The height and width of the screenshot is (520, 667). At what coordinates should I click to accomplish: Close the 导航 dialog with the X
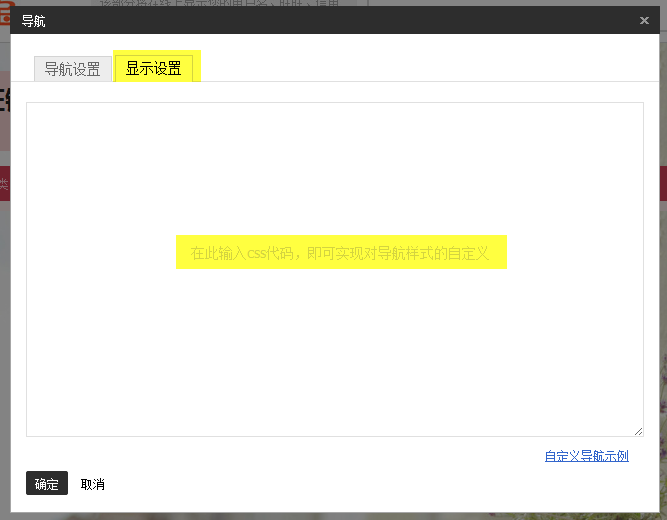[644, 20]
